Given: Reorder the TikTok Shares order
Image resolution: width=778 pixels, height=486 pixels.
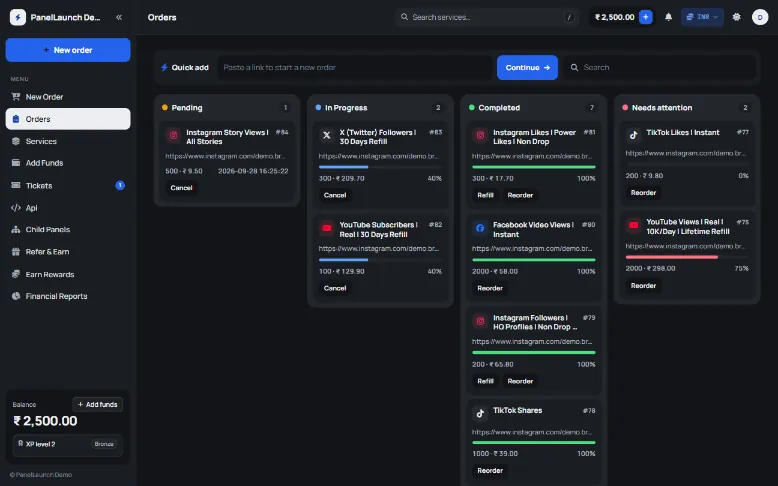Looking at the screenshot, I should [490, 471].
